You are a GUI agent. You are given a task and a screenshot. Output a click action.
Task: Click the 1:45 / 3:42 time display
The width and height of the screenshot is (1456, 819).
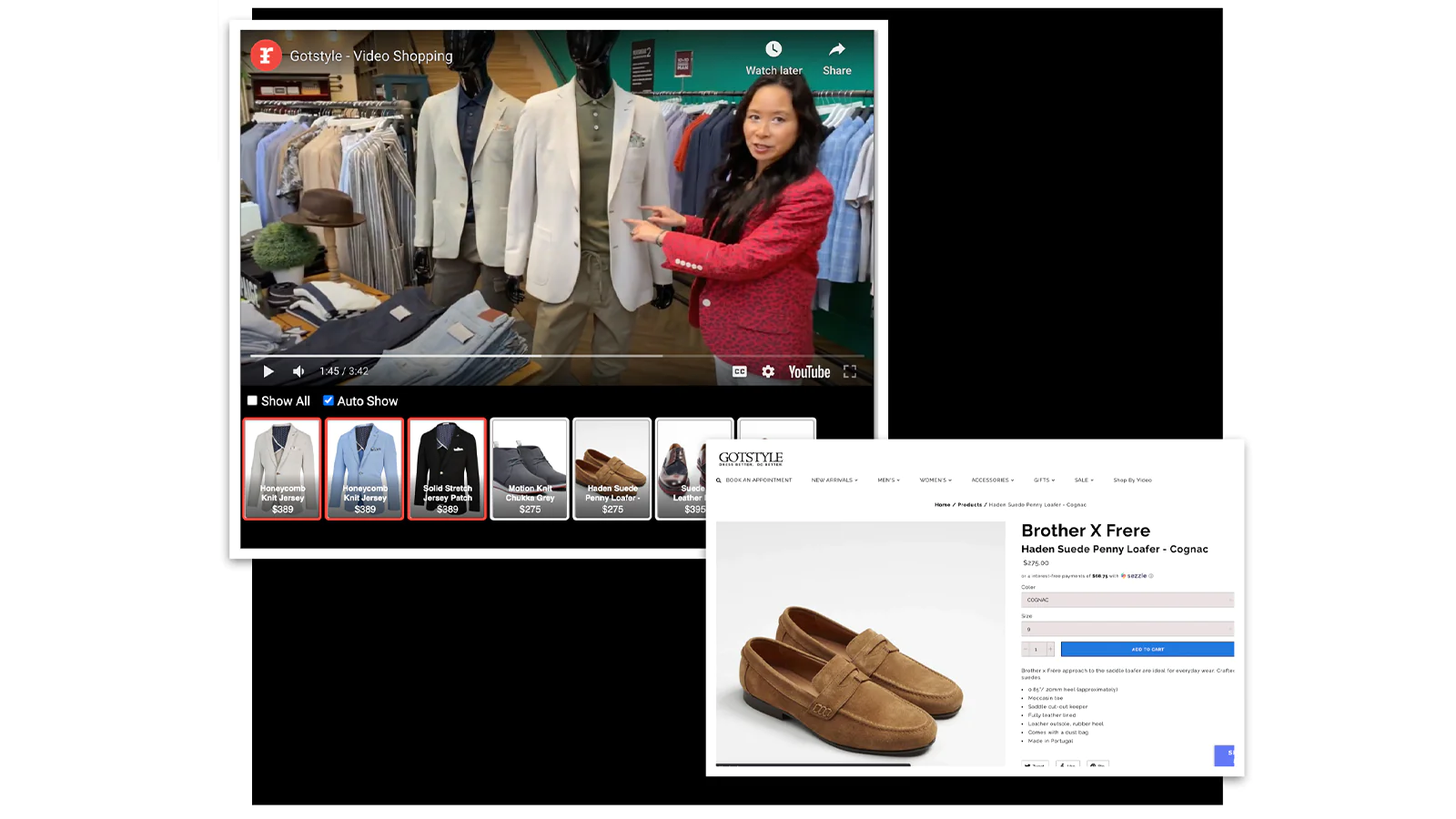344,371
